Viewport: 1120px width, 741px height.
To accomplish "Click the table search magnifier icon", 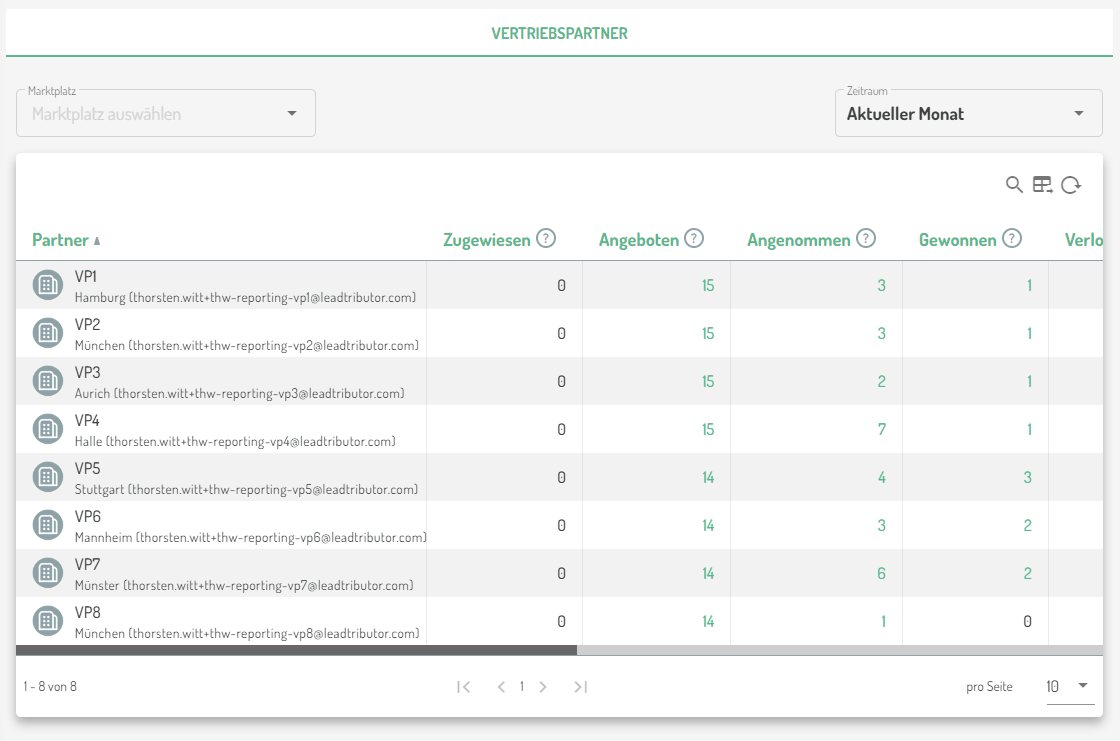I will coord(1014,184).
